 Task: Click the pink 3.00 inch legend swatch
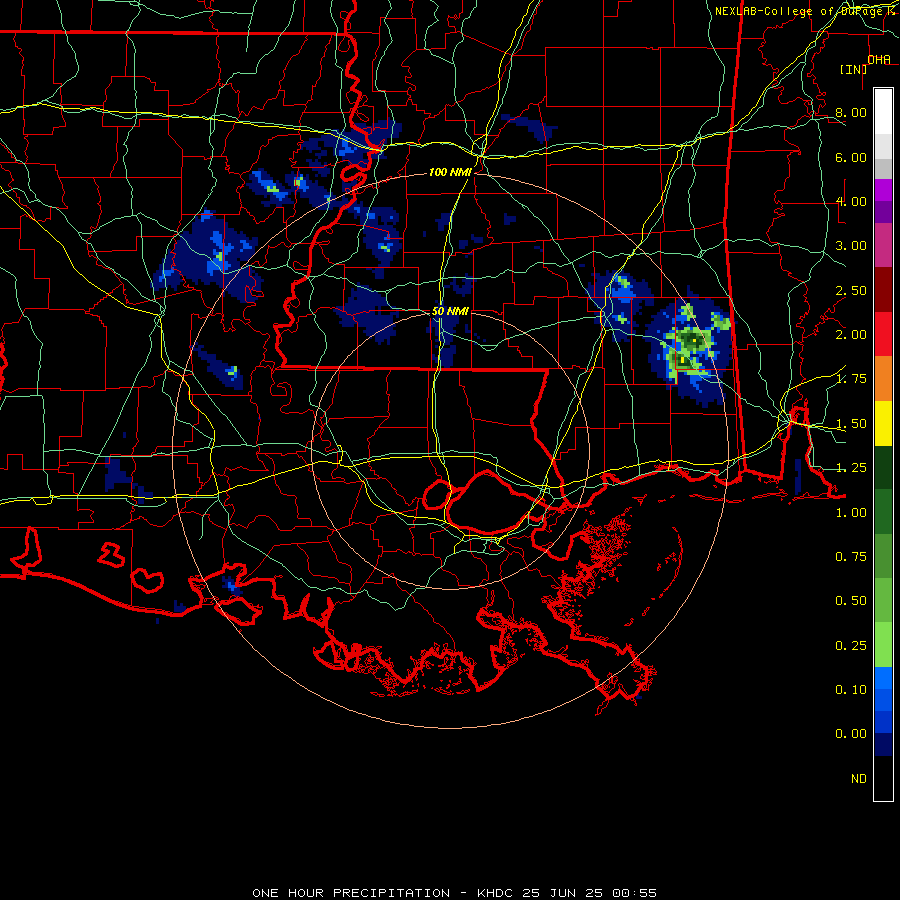(883, 245)
